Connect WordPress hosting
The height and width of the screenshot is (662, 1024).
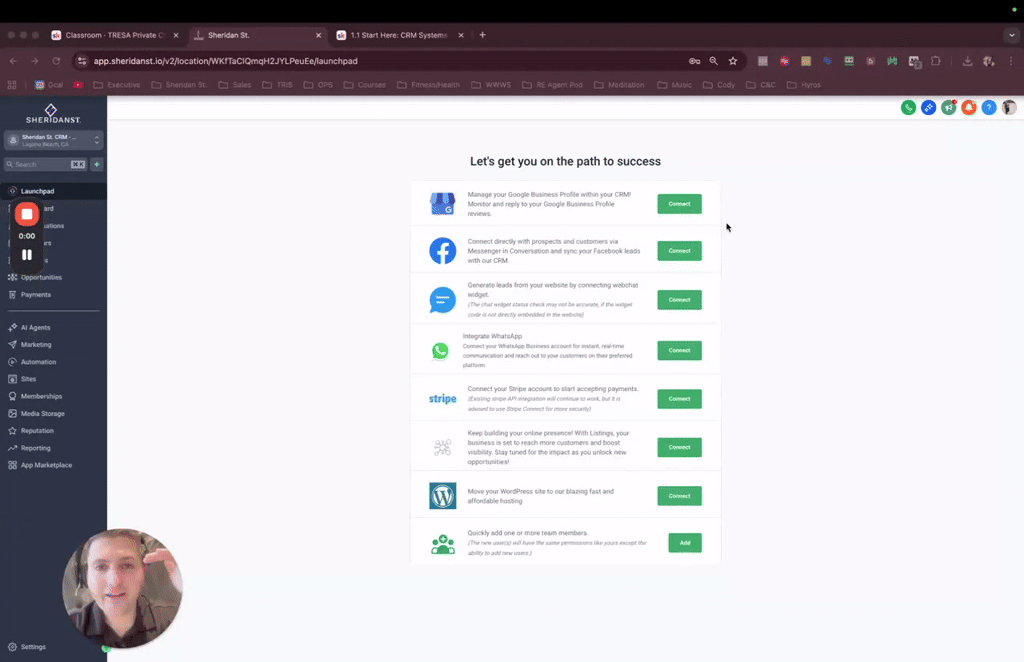click(x=679, y=496)
